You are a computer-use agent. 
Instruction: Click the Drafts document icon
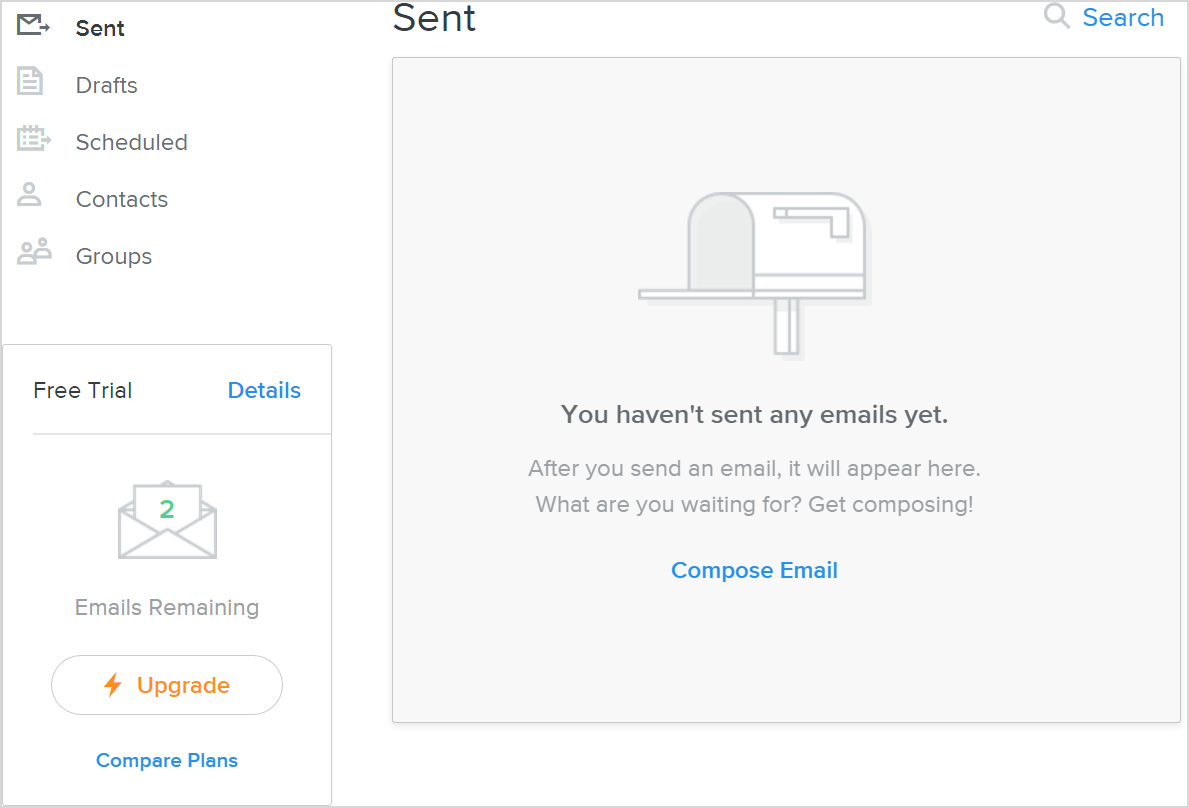[31, 83]
